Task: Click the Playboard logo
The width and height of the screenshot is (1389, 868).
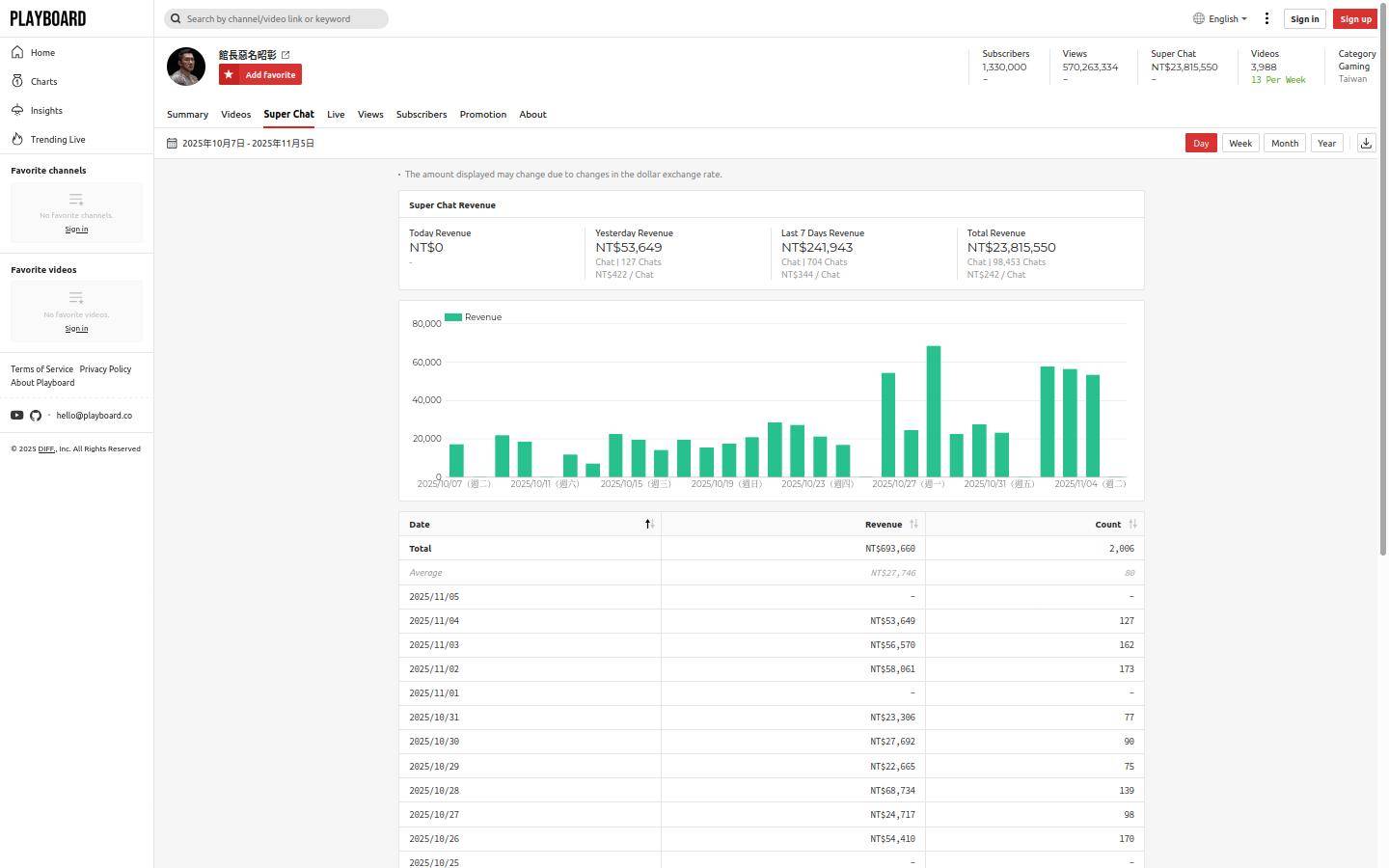Action: click(48, 18)
